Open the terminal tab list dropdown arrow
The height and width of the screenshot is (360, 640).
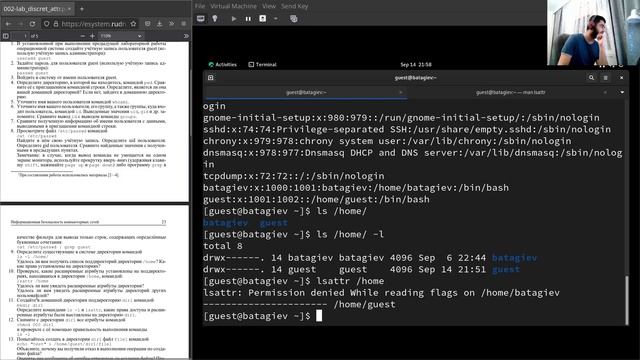[622, 93]
